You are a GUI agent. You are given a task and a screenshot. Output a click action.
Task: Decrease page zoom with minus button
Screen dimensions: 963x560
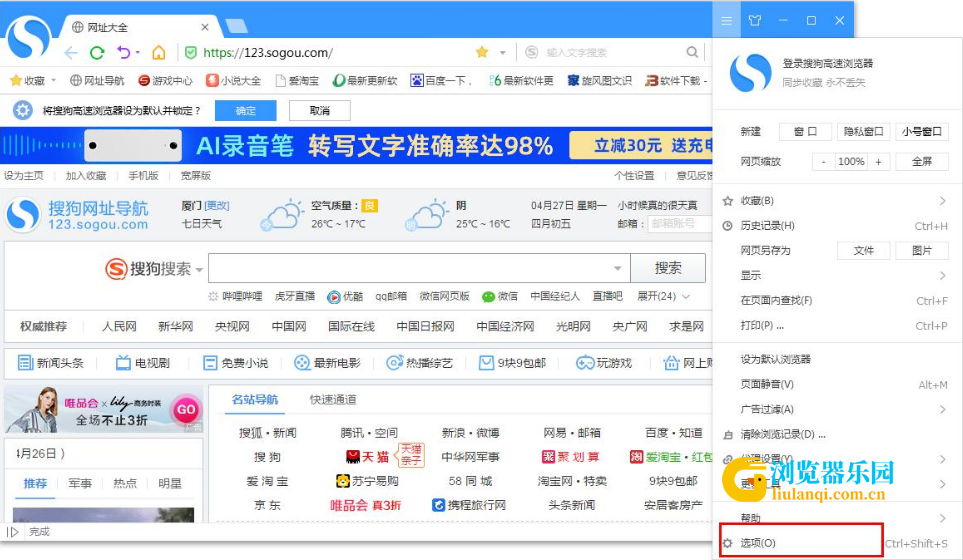pyautogui.click(x=824, y=161)
